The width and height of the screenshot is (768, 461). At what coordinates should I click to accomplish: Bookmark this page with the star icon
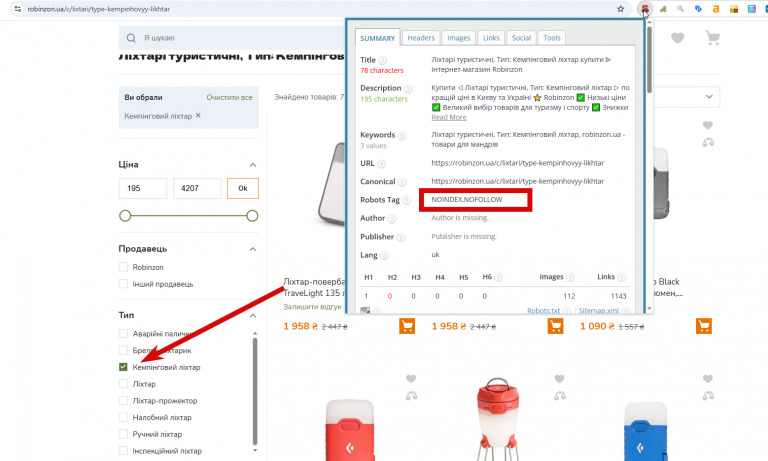click(621, 9)
